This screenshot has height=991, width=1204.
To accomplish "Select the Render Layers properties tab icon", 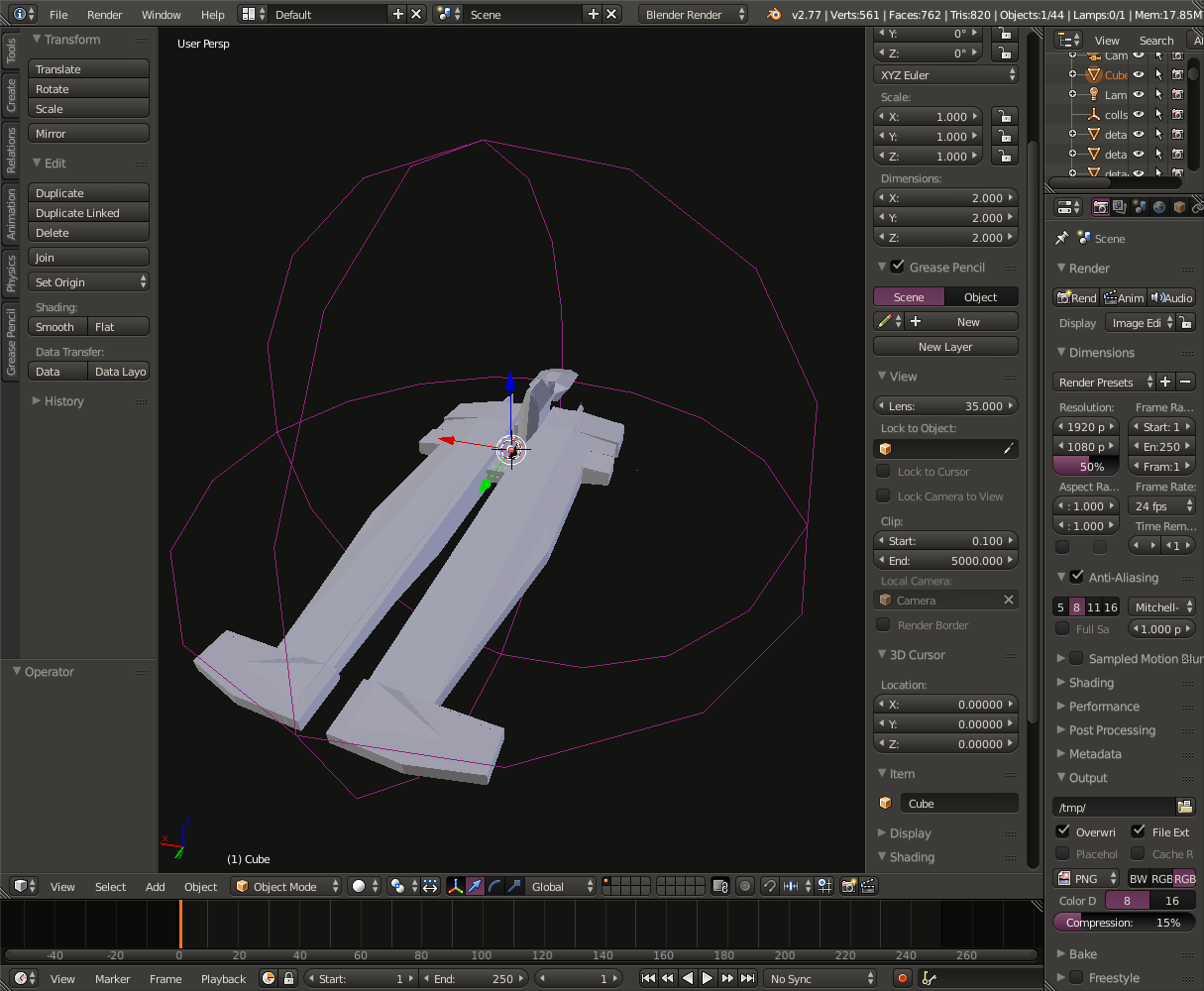I will coord(1119,207).
